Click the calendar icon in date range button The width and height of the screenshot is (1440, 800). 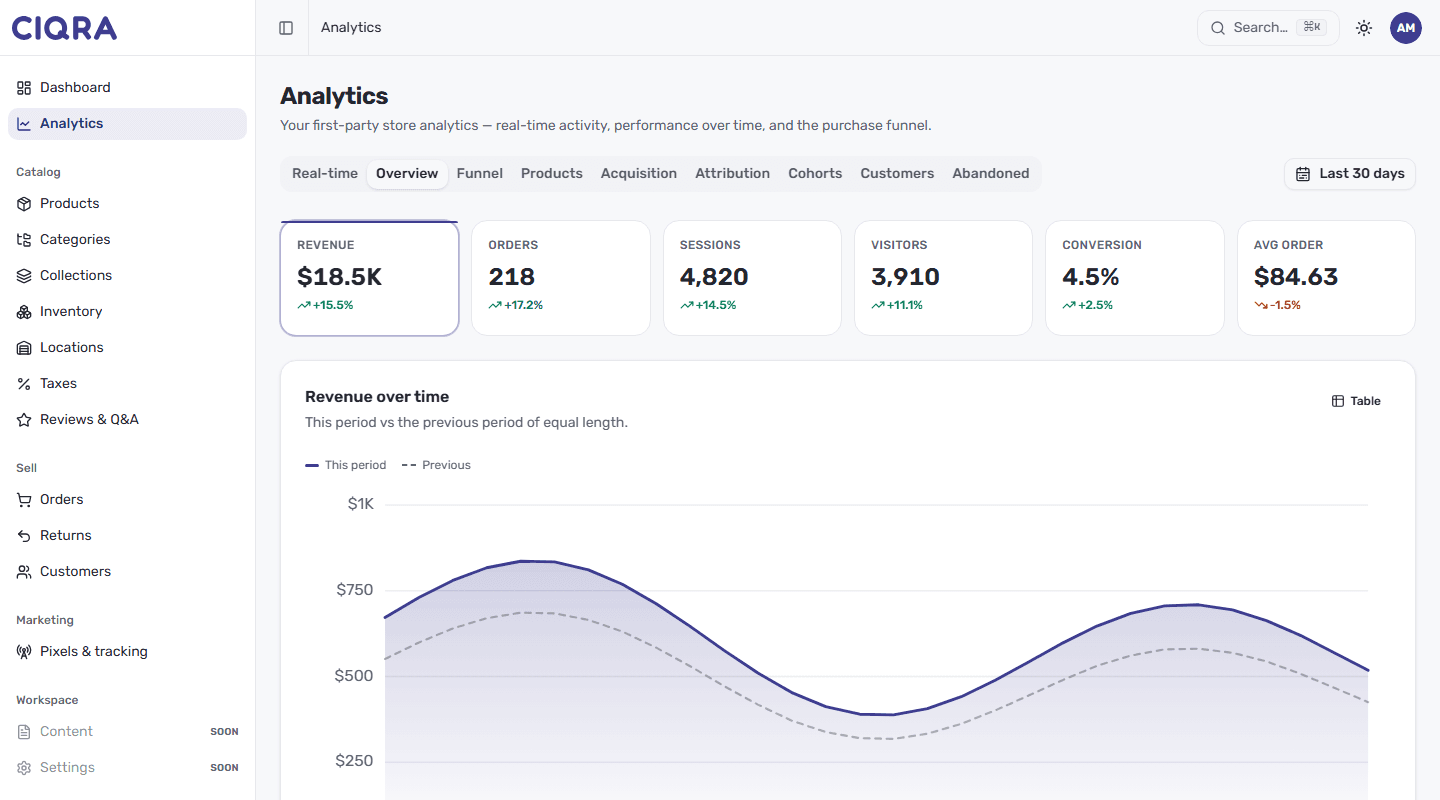(1303, 174)
